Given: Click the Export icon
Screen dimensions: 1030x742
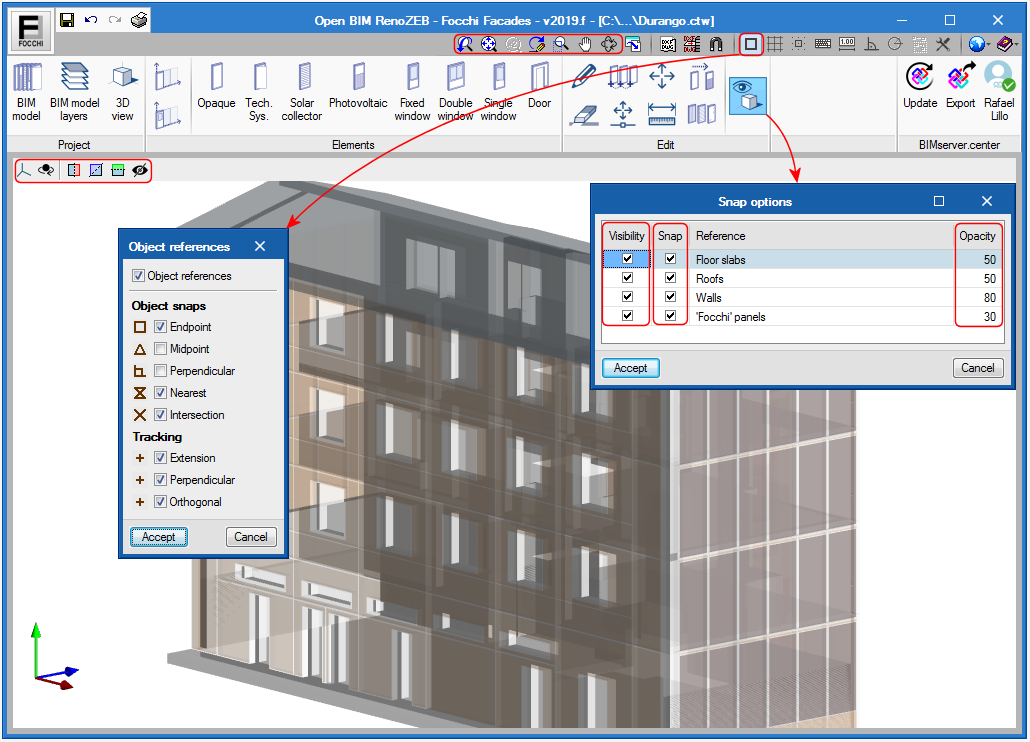Looking at the screenshot, I should click(x=960, y=85).
